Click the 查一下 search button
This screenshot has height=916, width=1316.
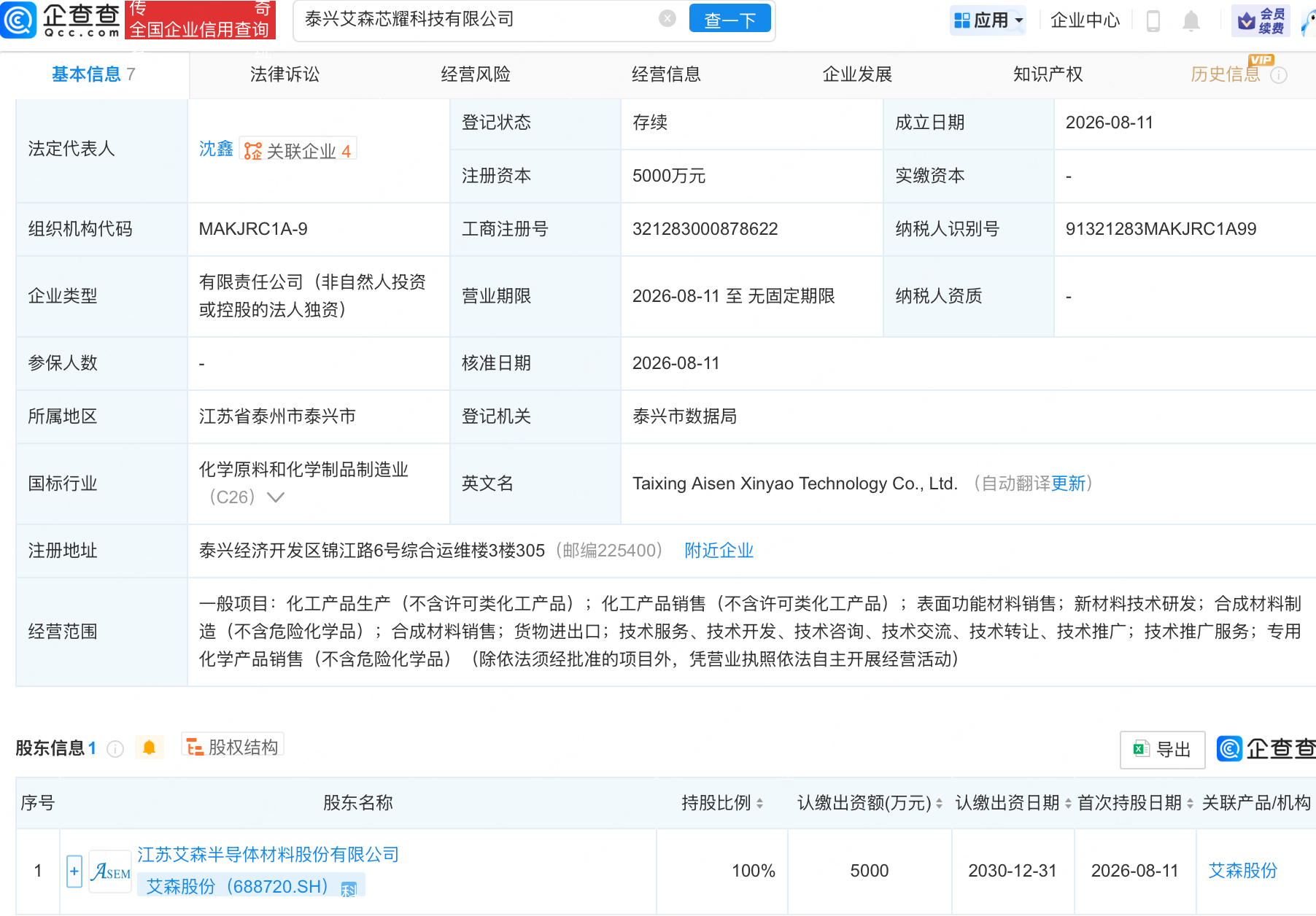pyautogui.click(x=729, y=19)
